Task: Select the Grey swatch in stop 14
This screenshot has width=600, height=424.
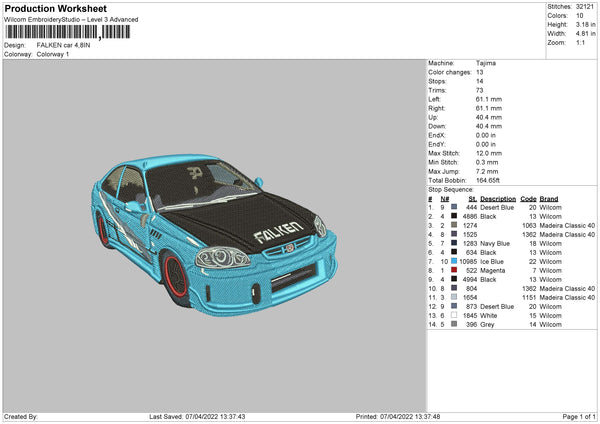Action: [x=454, y=324]
